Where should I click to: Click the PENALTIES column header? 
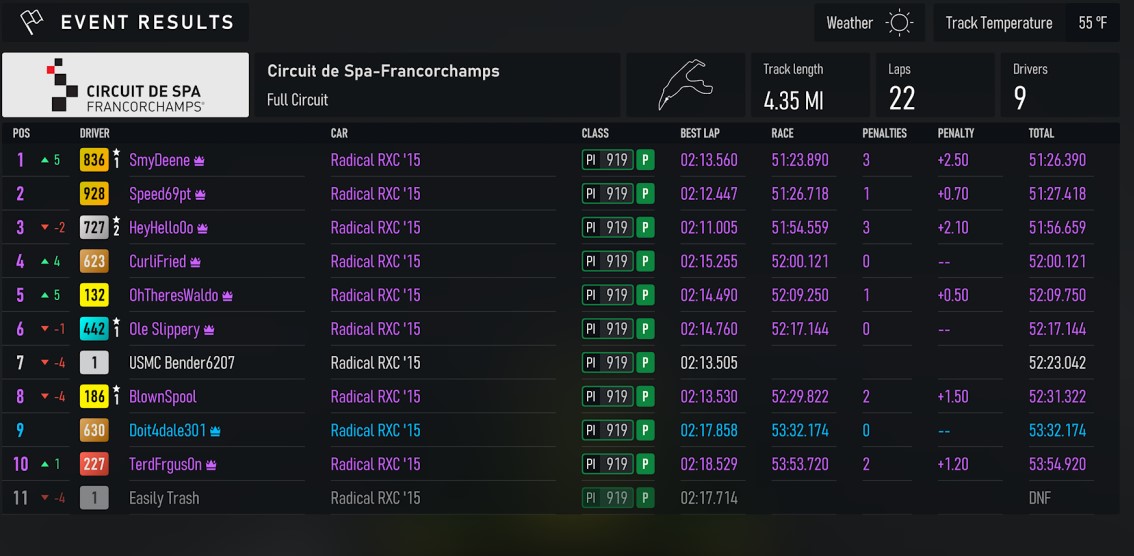(884, 133)
